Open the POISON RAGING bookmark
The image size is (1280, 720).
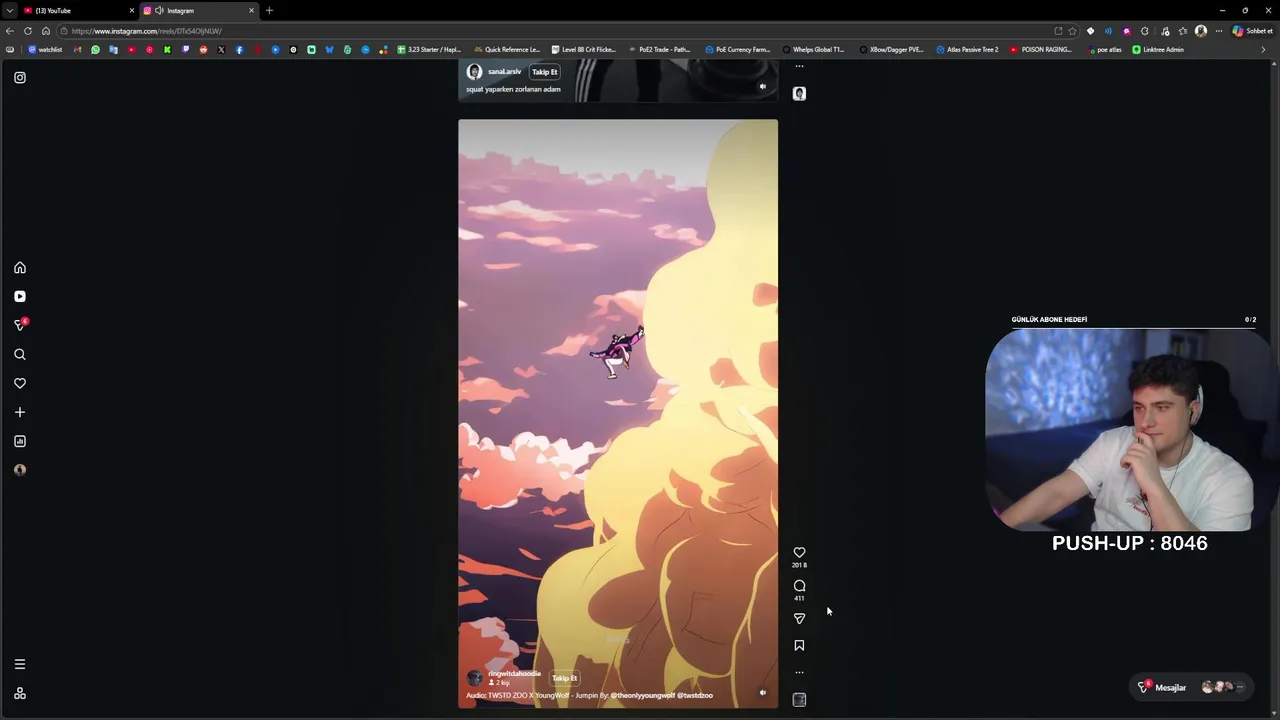tap(1041, 49)
